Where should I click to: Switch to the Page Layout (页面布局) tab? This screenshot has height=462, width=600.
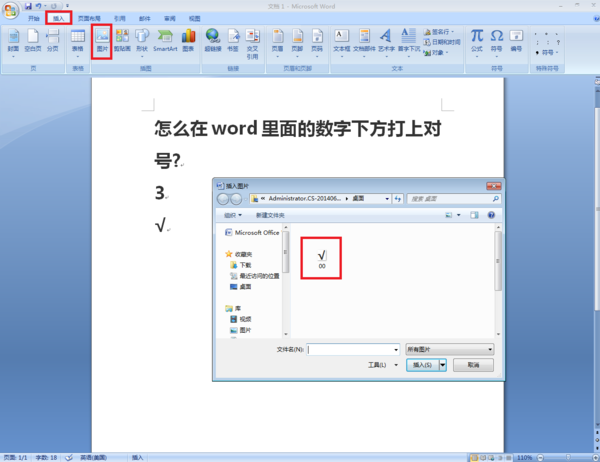coord(89,18)
